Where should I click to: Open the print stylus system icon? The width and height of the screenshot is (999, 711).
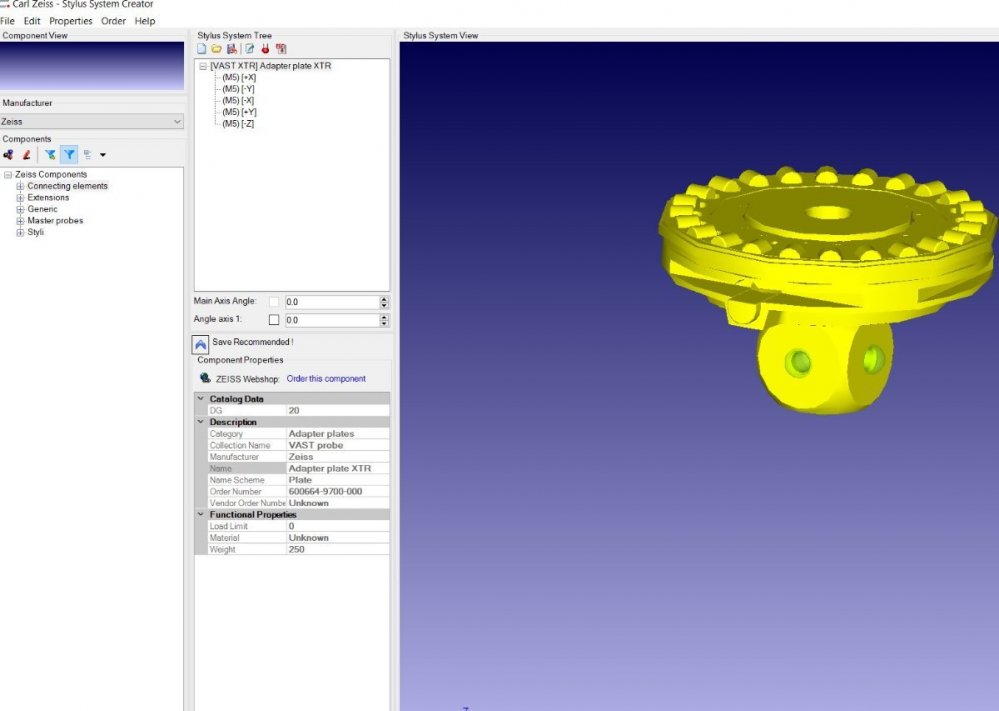280,48
